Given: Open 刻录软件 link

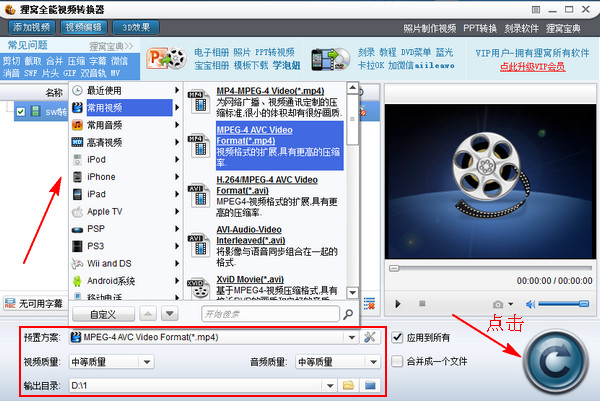Looking at the screenshot, I should [x=522, y=28].
